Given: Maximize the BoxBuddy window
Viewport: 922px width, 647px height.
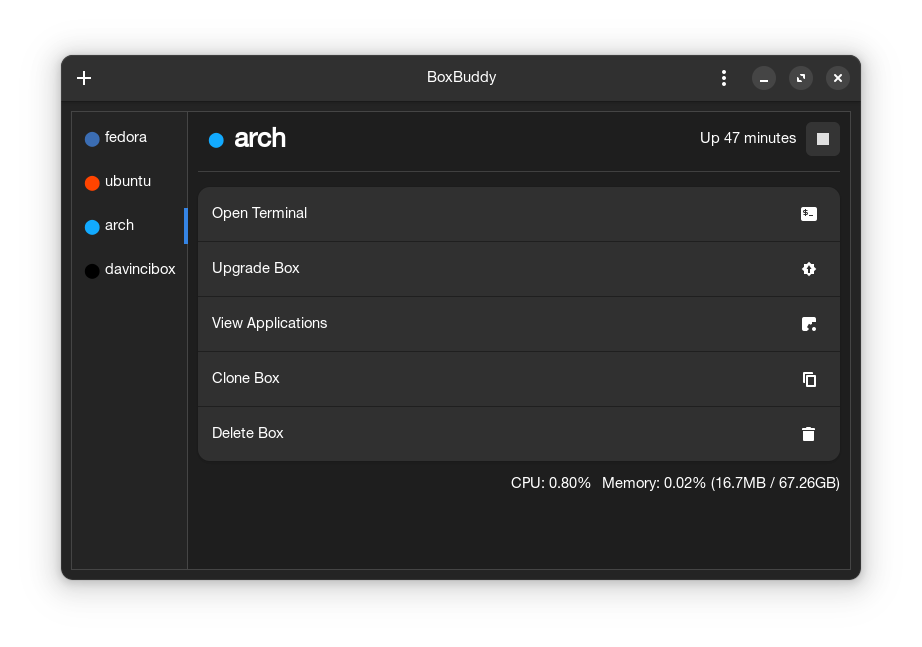Looking at the screenshot, I should (x=801, y=78).
